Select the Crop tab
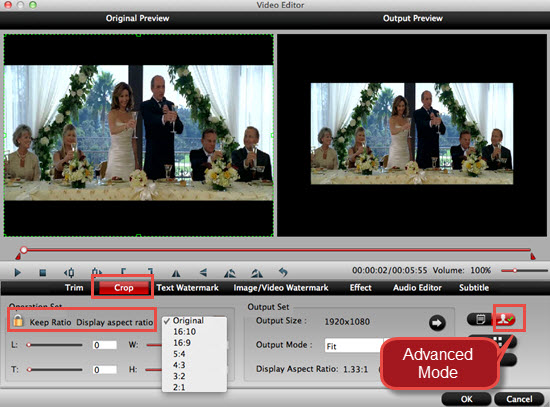Image resolution: width=550 pixels, height=407 pixels. tap(123, 288)
